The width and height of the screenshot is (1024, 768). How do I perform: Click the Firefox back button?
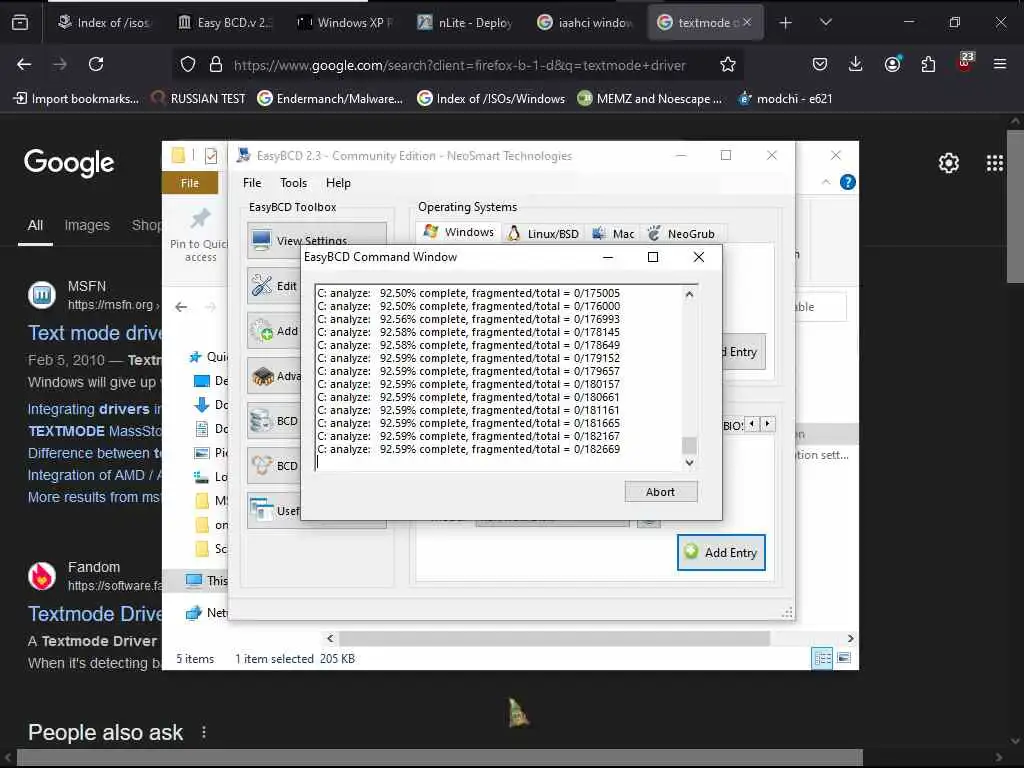(24, 64)
